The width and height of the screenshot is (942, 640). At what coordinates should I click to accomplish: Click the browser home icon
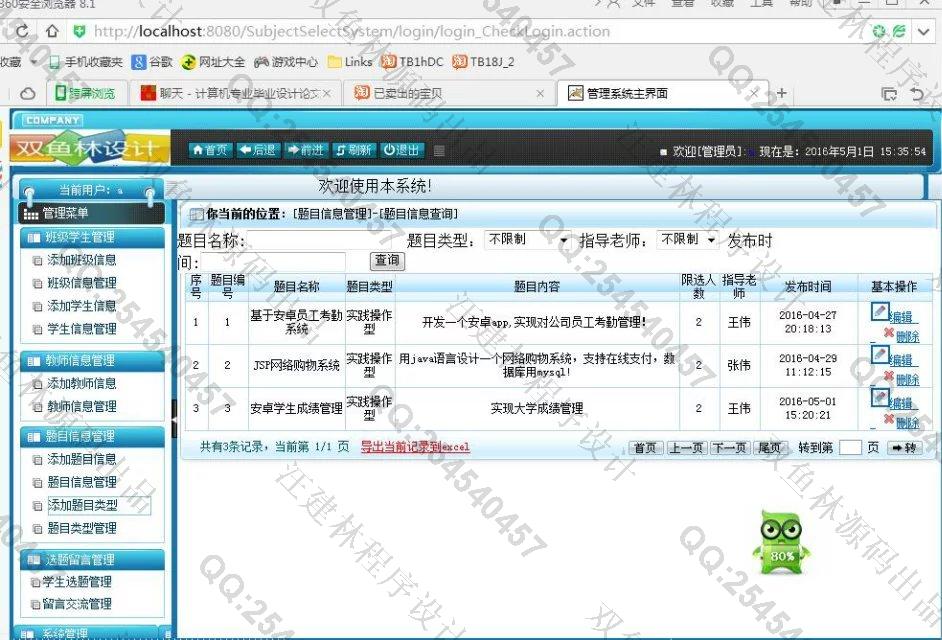pyautogui.click(x=52, y=31)
